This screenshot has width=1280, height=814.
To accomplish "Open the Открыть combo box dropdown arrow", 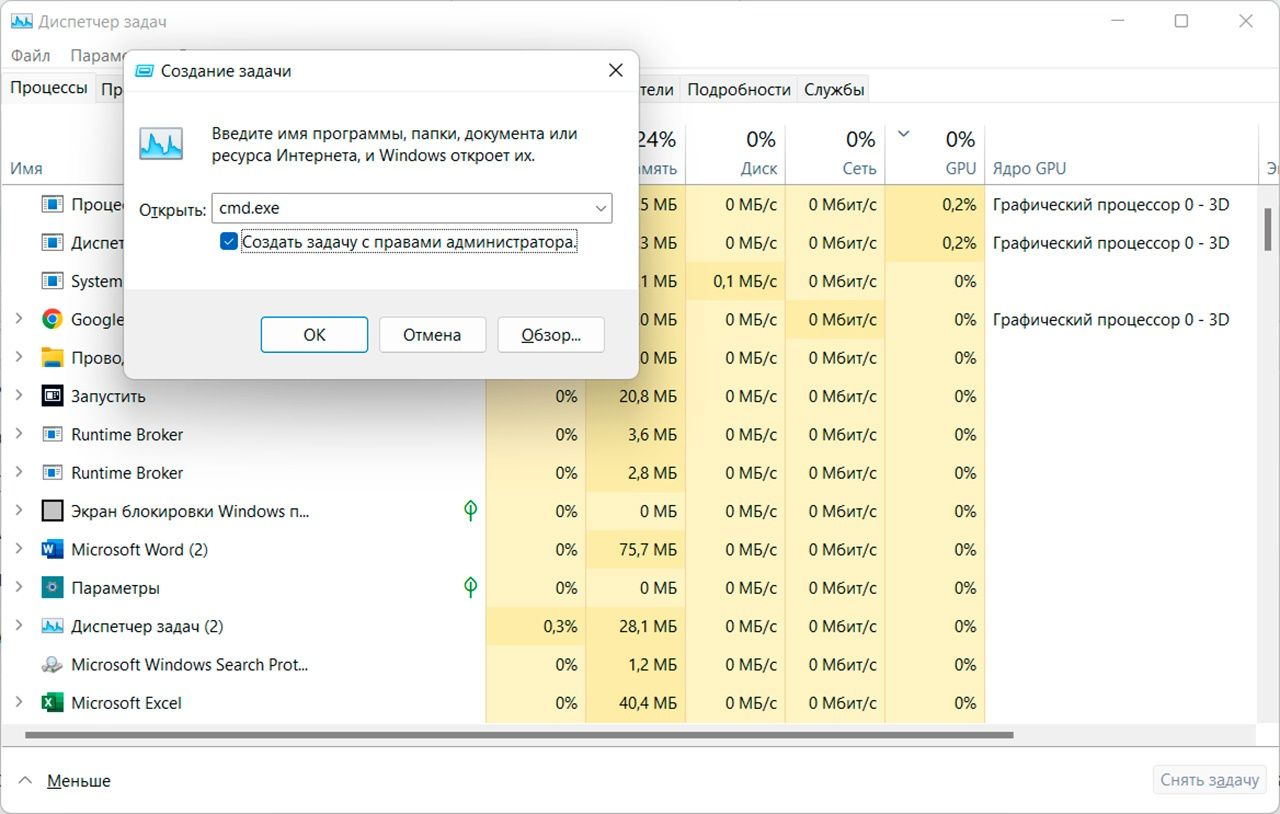I will (600, 209).
